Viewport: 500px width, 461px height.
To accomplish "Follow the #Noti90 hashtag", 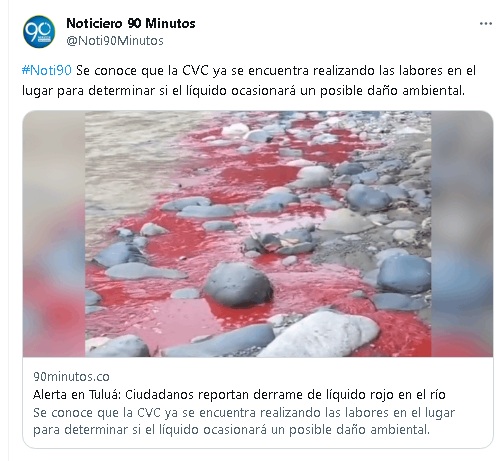I will pyautogui.click(x=47, y=71).
